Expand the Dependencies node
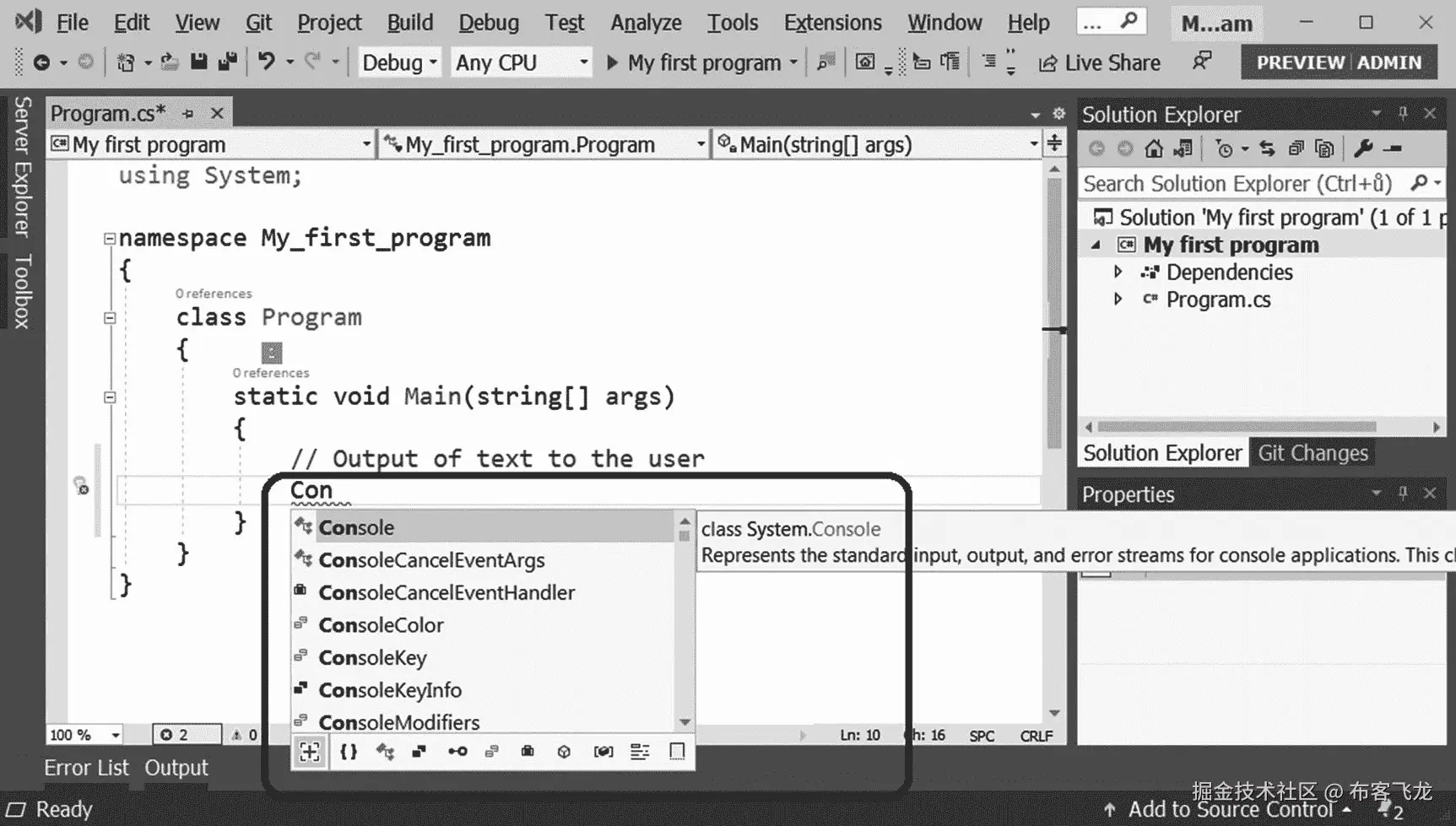The height and width of the screenshot is (826, 1456). (x=1118, y=272)
